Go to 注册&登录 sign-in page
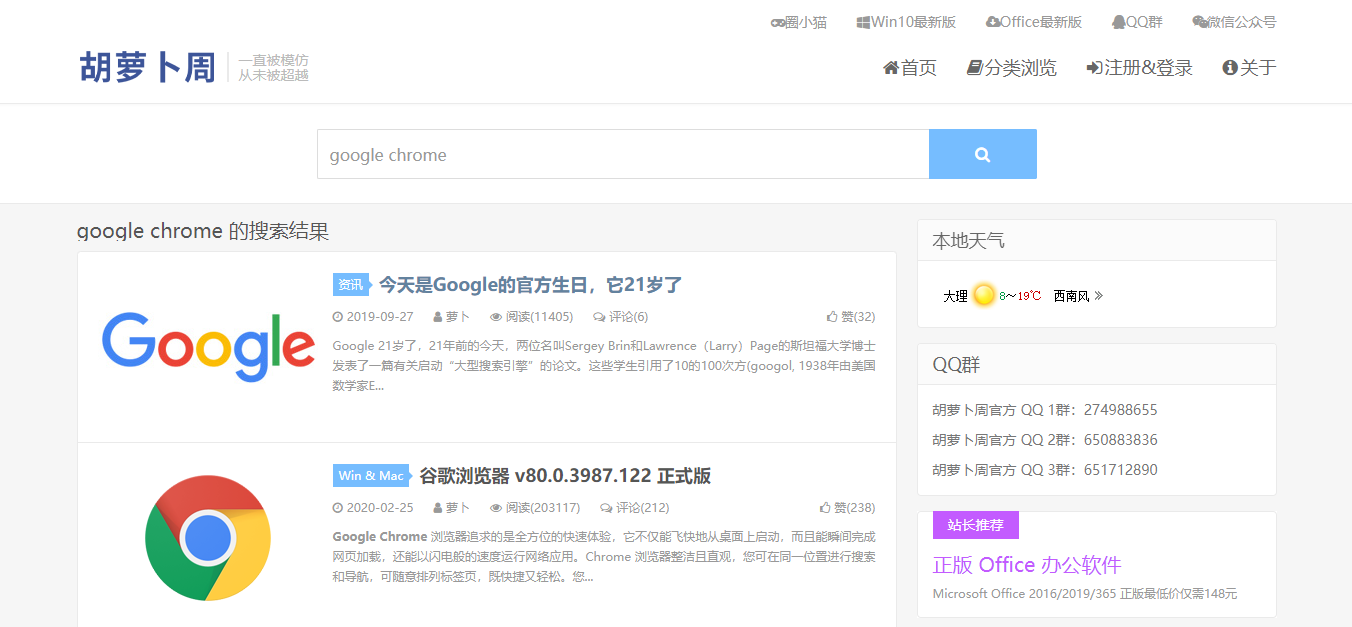The width and height of the screenshot is (1352, 627). point(1139,68)
